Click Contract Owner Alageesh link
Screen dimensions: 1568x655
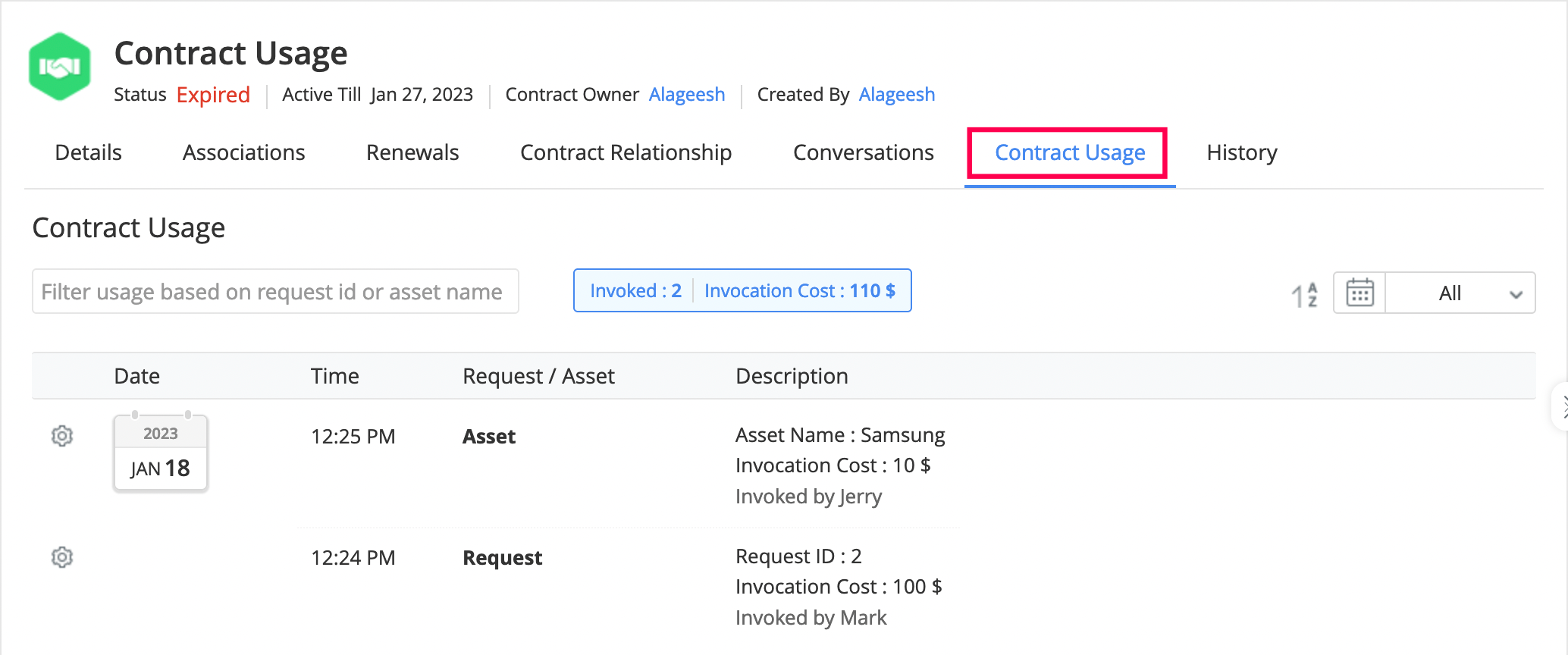(687, 95)
